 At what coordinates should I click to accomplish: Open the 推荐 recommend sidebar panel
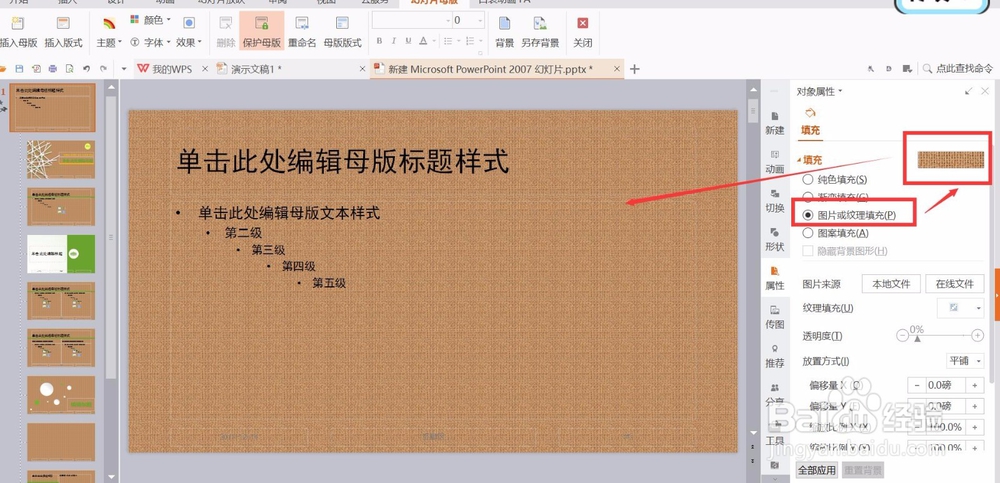tap(775, 357)
